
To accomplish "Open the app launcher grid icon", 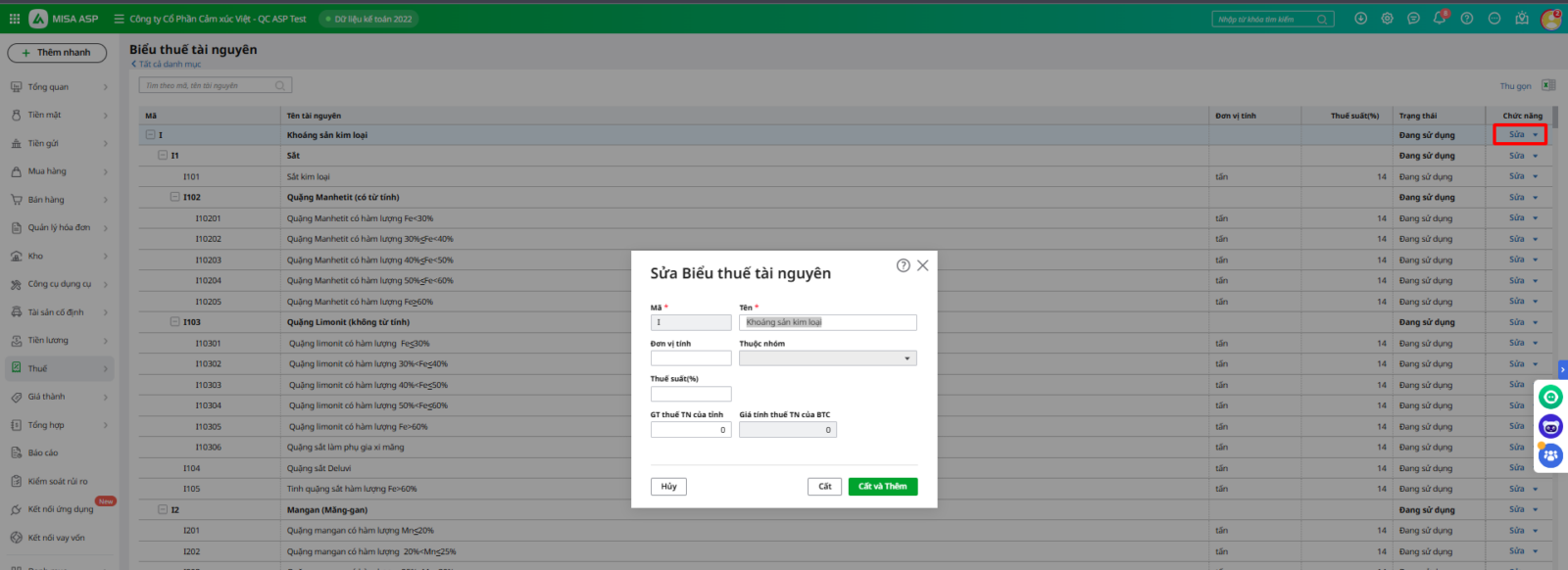I will tap(15, 19).
